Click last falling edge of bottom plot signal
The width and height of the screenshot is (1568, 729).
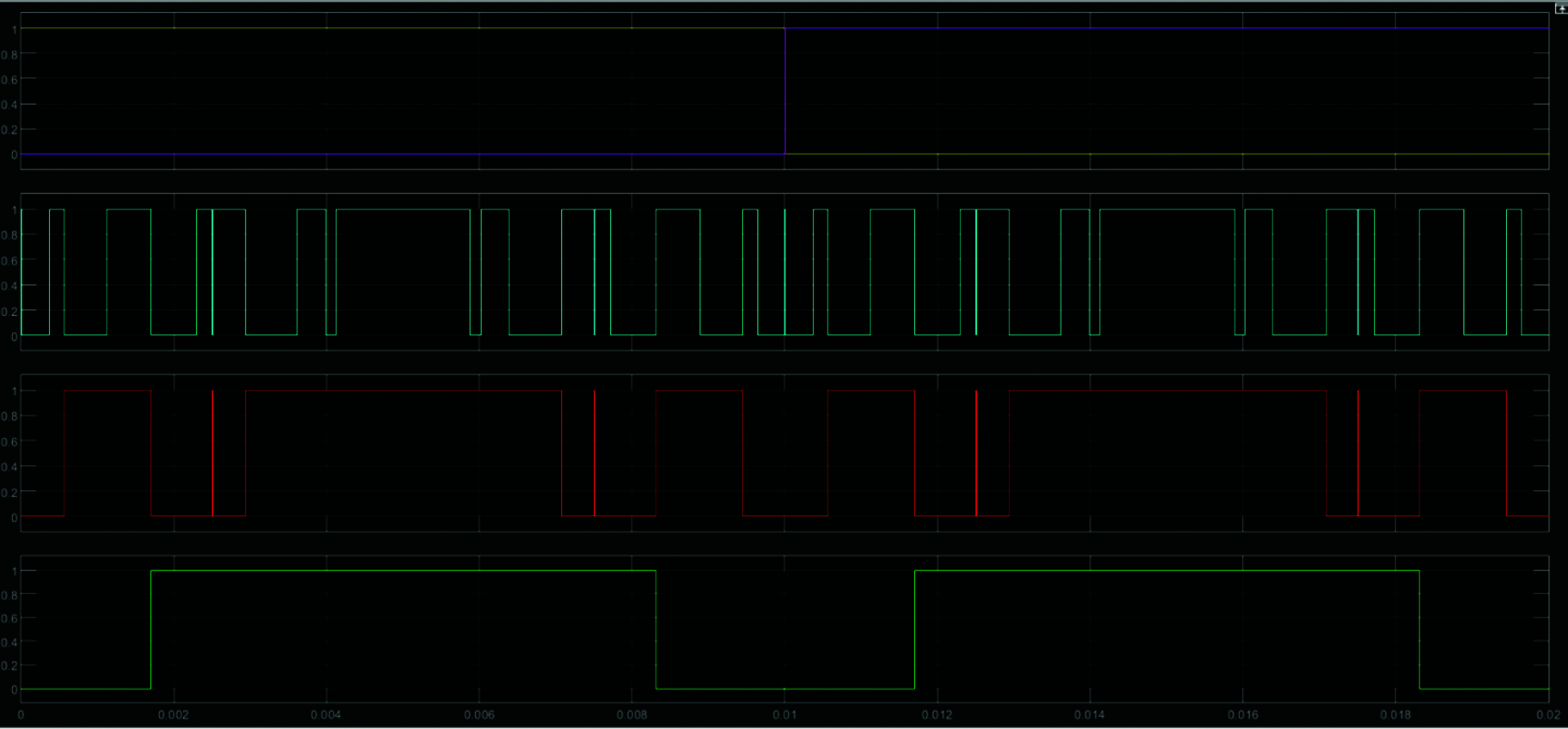click(1419, 629)
